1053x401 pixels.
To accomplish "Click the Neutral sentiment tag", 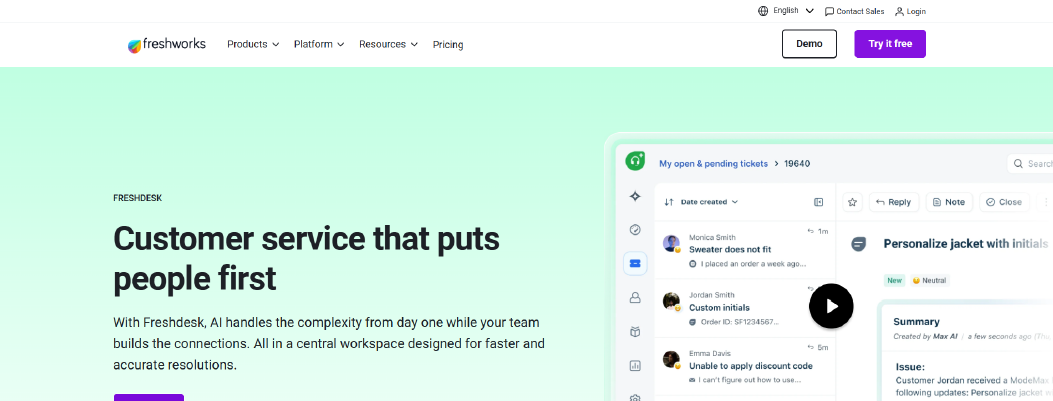I will point(930,281).
